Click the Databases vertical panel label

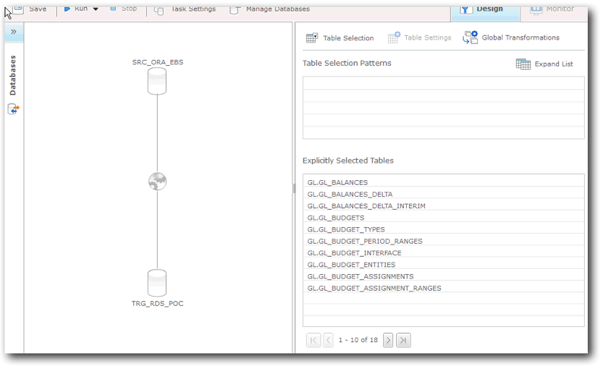tap(13, 75)
